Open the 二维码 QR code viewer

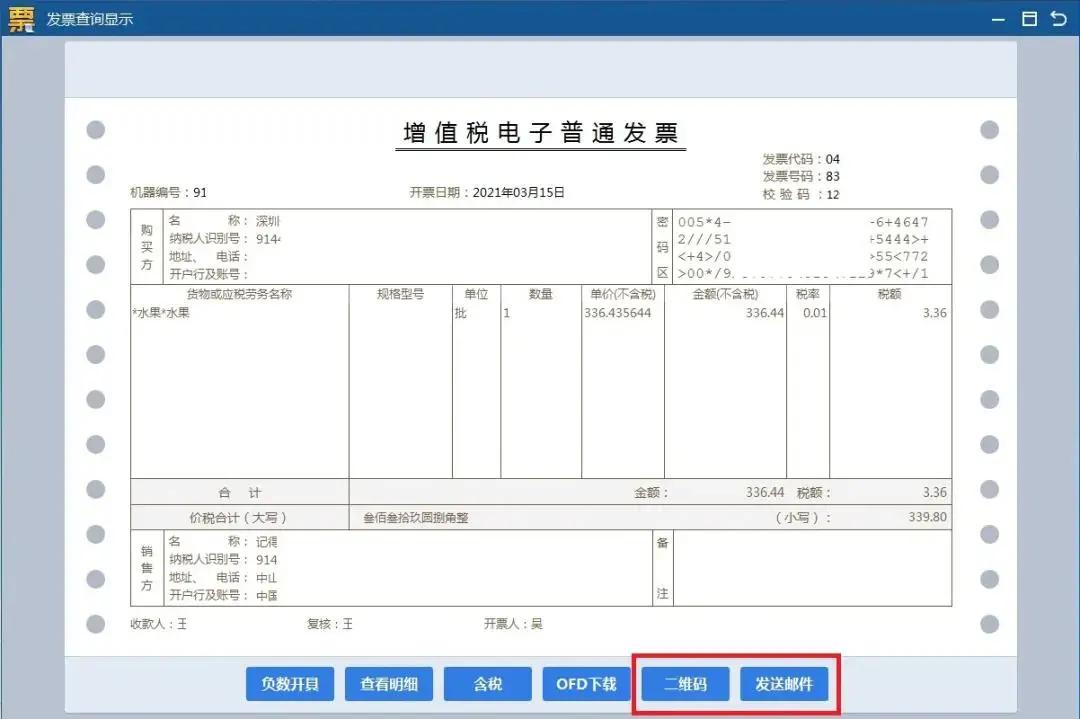tap(684, 684)
